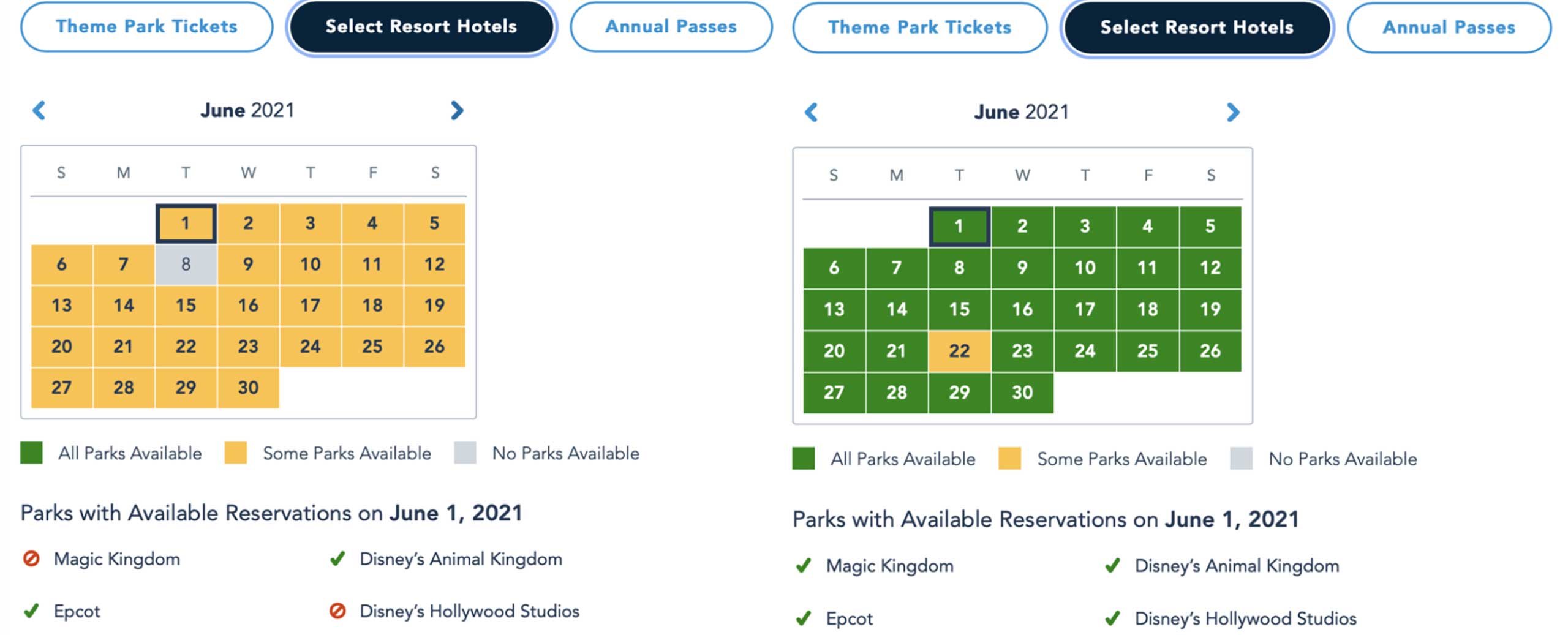Switch to left Annual Passes tab
The width and height of the screenshot is (1568, 635).
click(671, 26)
